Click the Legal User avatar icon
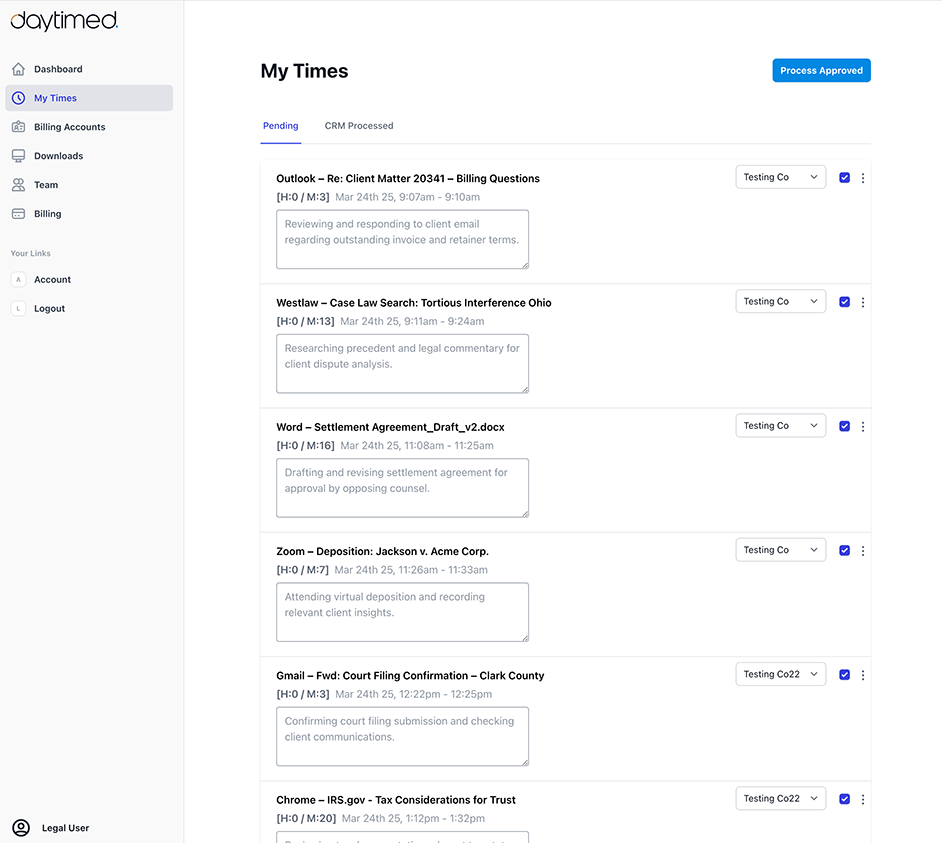This screenshot has width=942, height=843. point(21,827)
